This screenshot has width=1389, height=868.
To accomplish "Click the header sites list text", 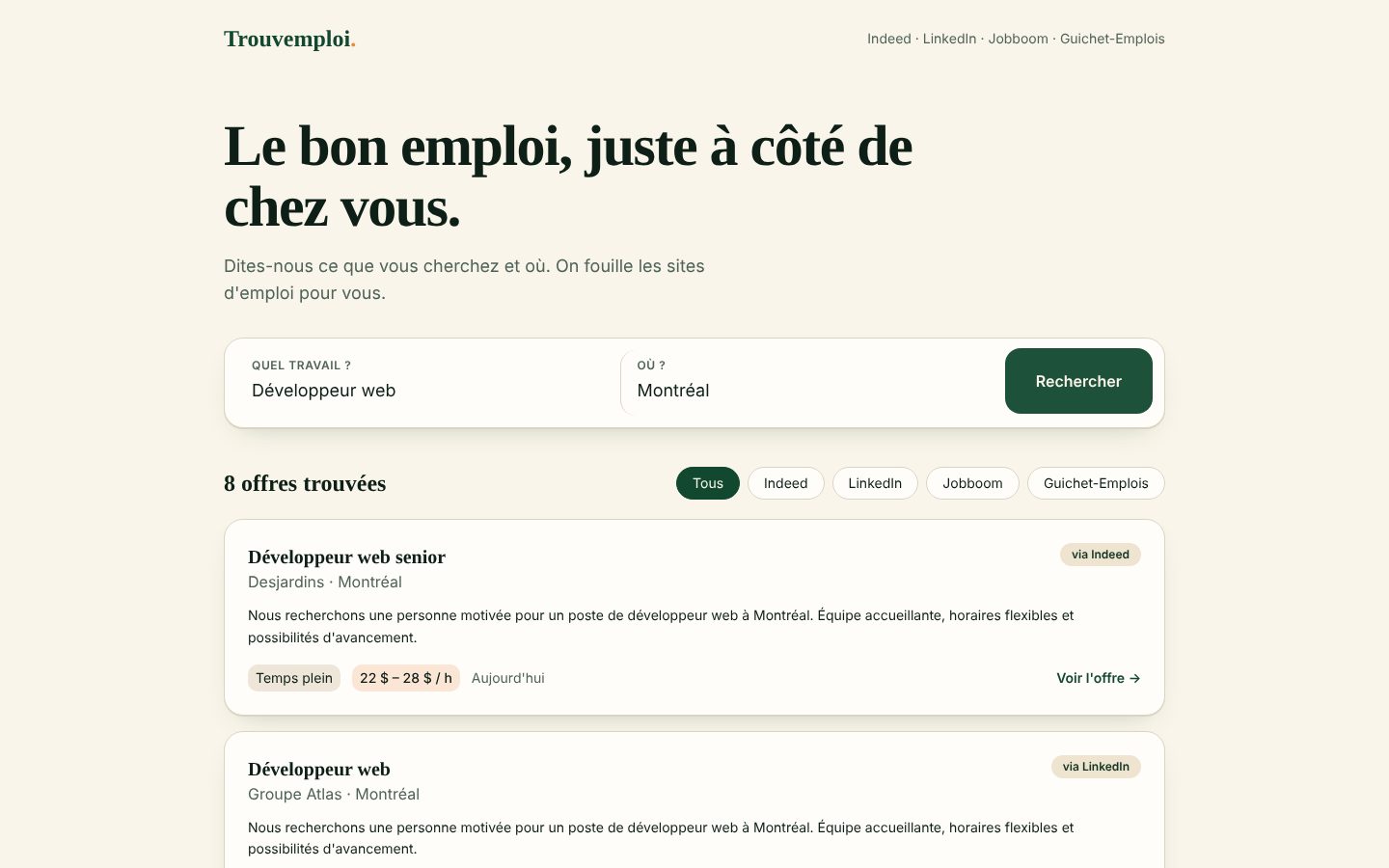I will [x=1016, y=39].
